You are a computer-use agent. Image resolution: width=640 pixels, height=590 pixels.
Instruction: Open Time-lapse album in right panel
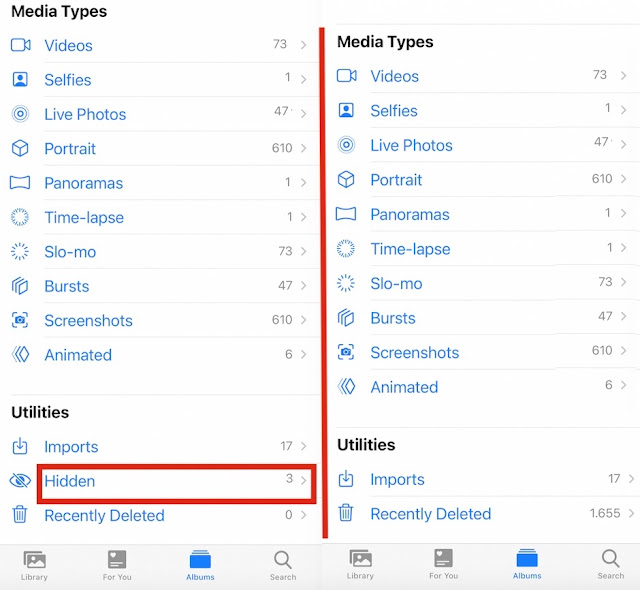pyautogui.click(x=410, y=249)
